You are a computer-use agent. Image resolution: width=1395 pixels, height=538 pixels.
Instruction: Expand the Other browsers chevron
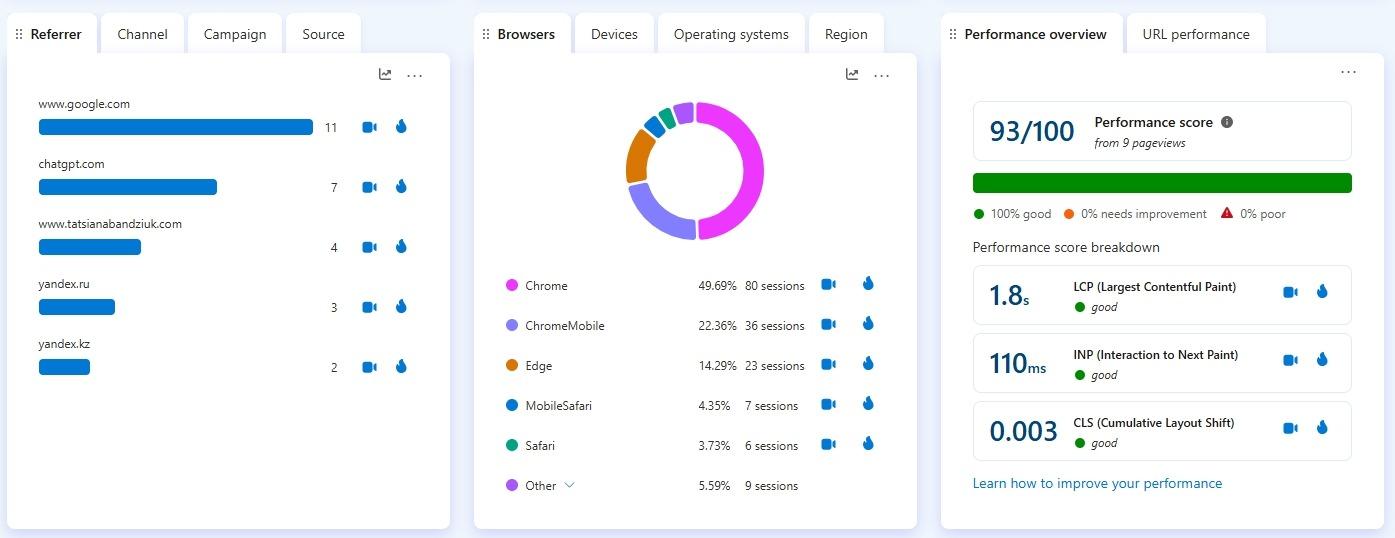click(570, 485)
